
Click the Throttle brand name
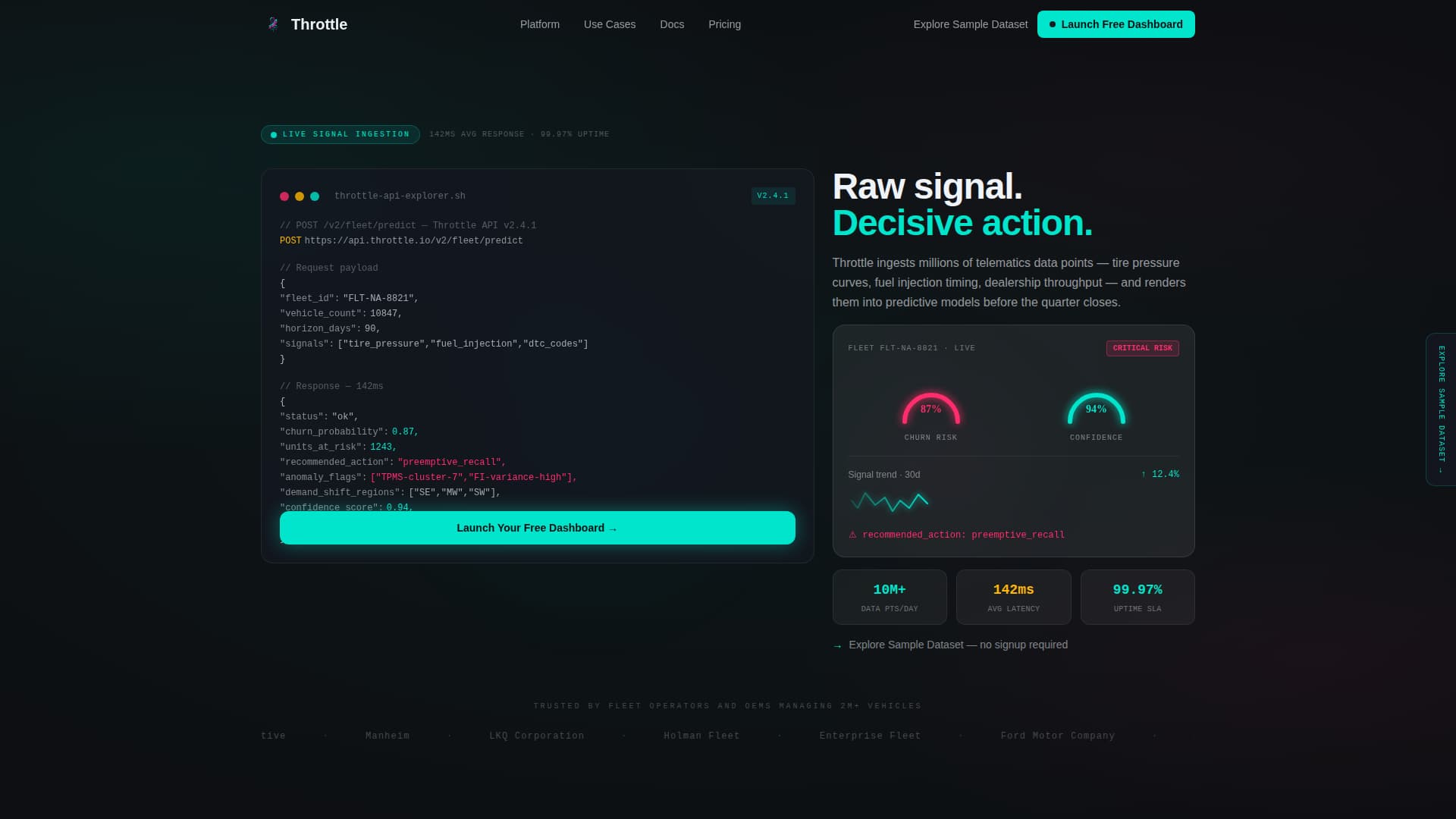click(319, 24)
